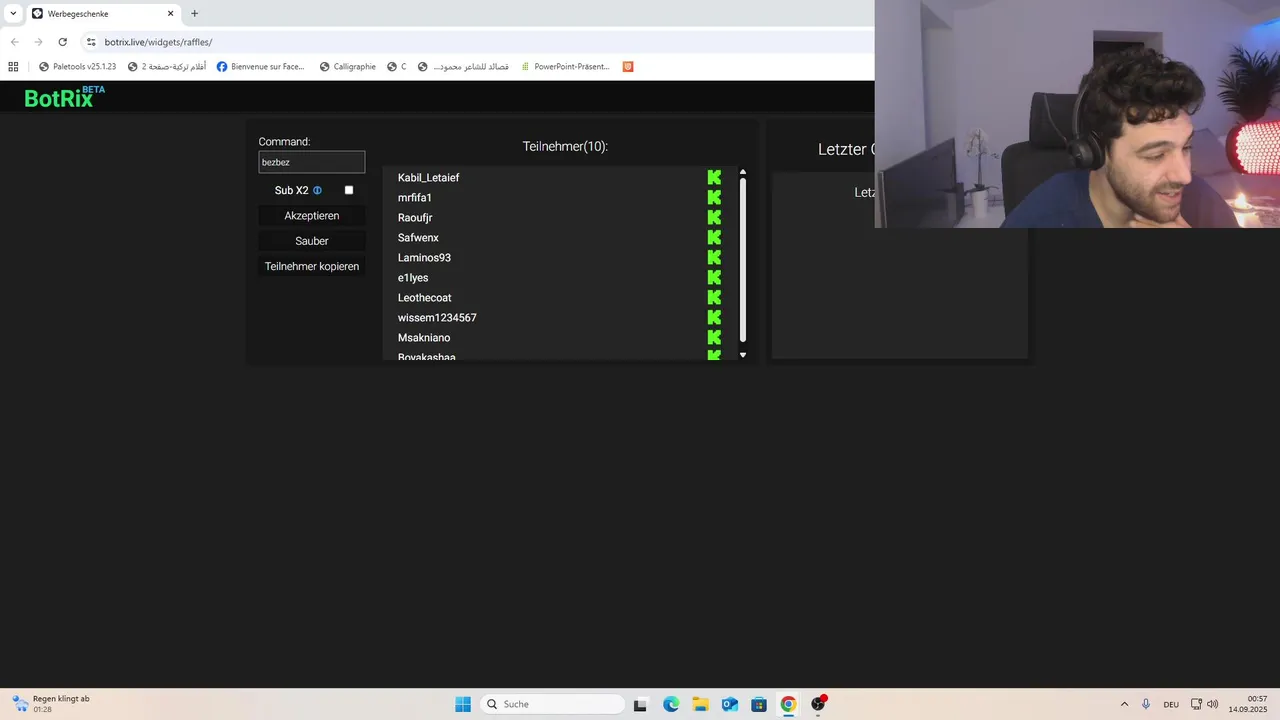Select participant Kabil_Letaief
Viewport: 1280px width, 720px height.
coord(428,177)
